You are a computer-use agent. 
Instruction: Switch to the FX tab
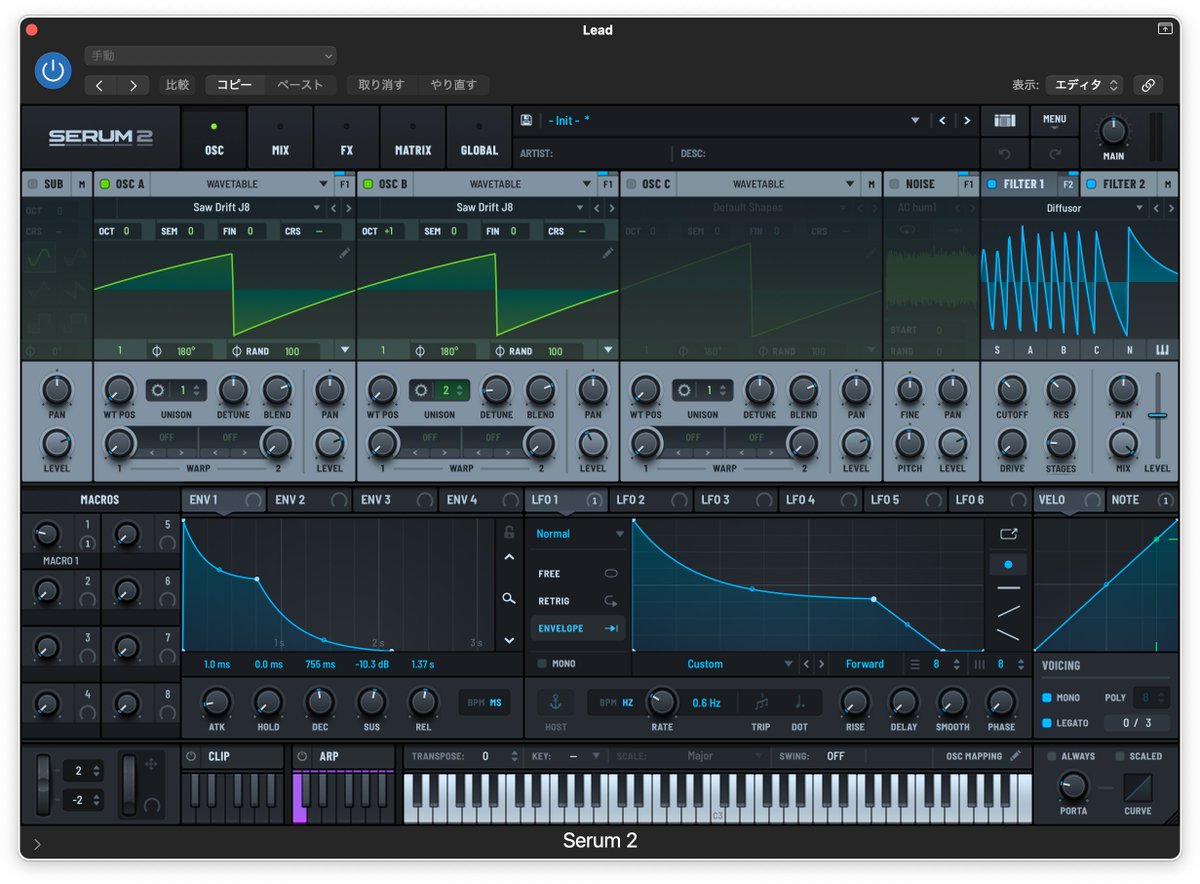(x=347, y=139)
